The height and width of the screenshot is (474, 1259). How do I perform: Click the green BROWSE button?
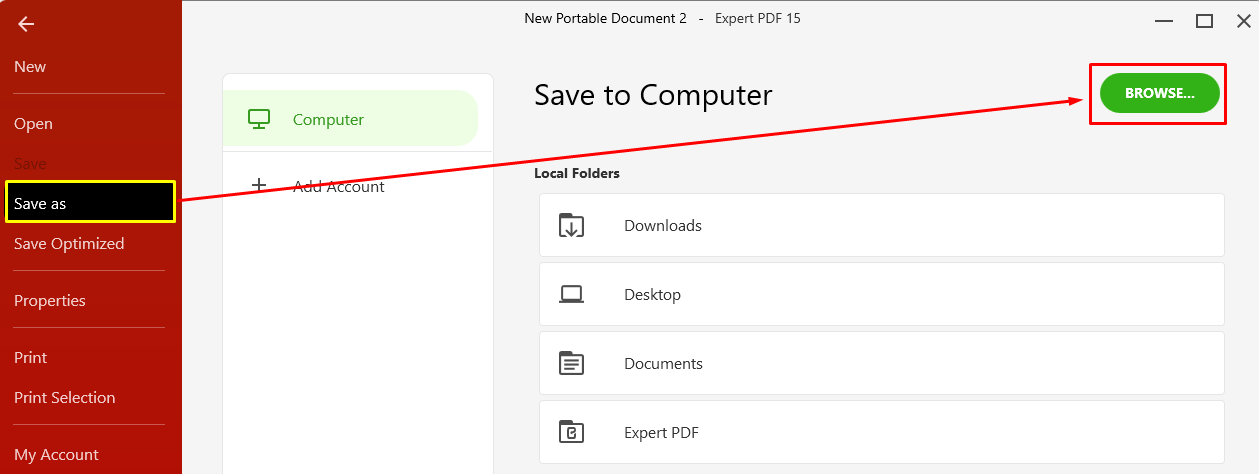pos(1160,93)
